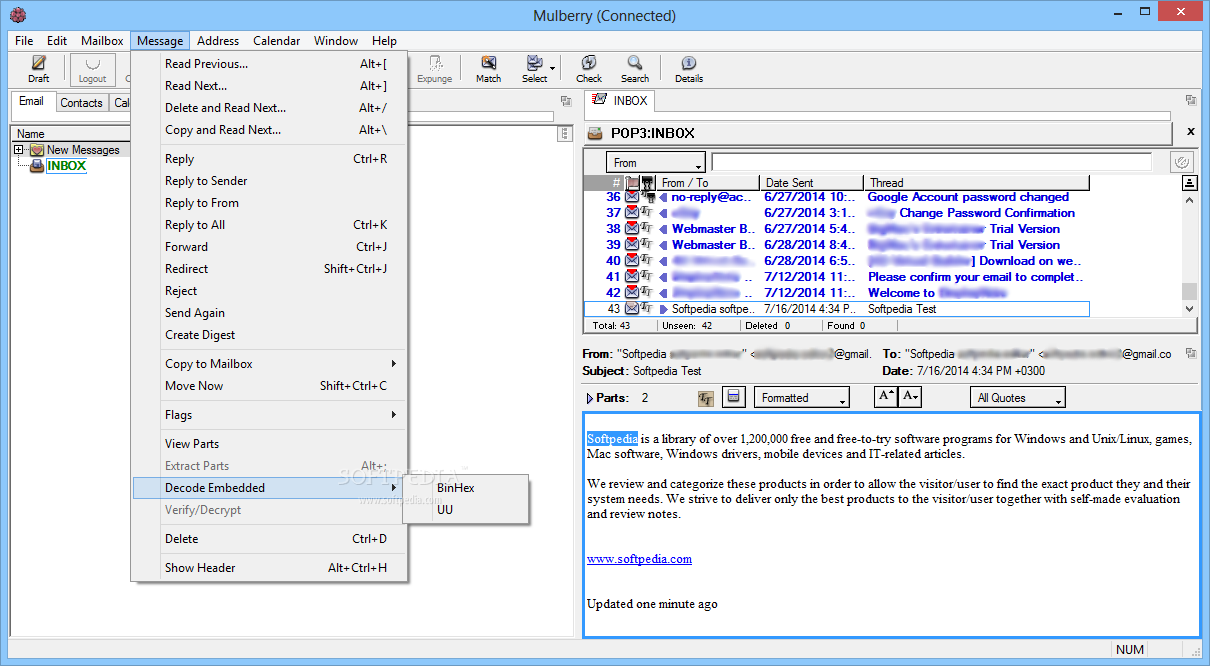
Task: Click the Check mail toolbar icon
Action: [x=589, y=63]
